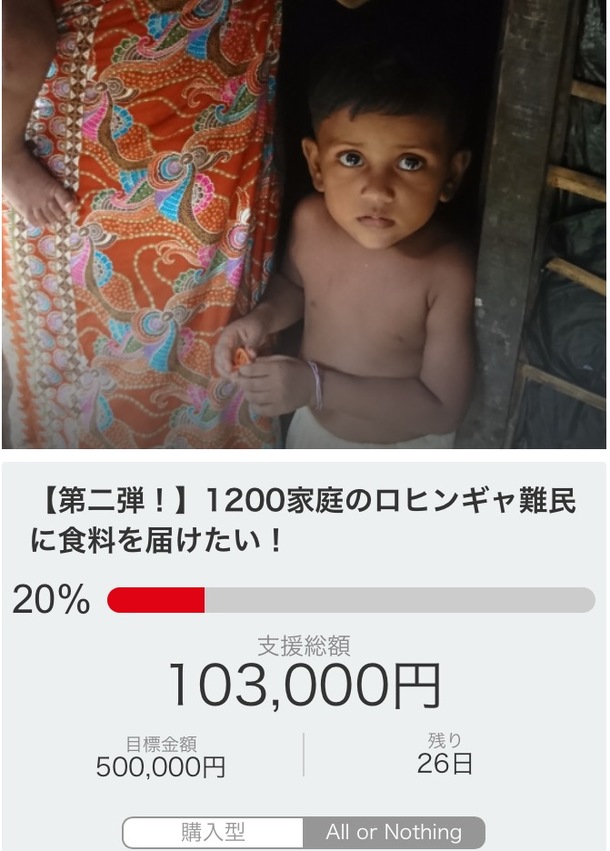Viewport: 610px width, 851px height.
Task: Click the gray unfilled part of progress bar
Action: (x=398, y=600)
